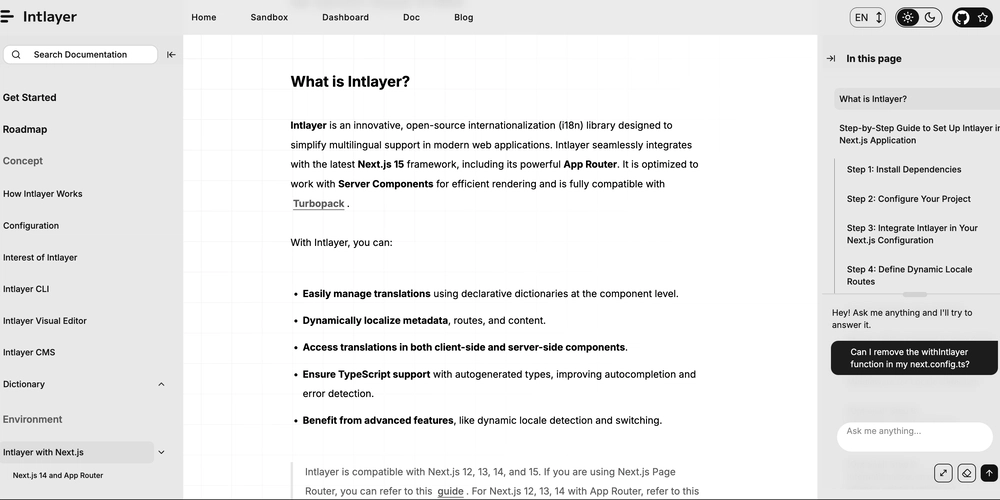
Task: Open the Get Started sidebar section
Action: (29, 98)
